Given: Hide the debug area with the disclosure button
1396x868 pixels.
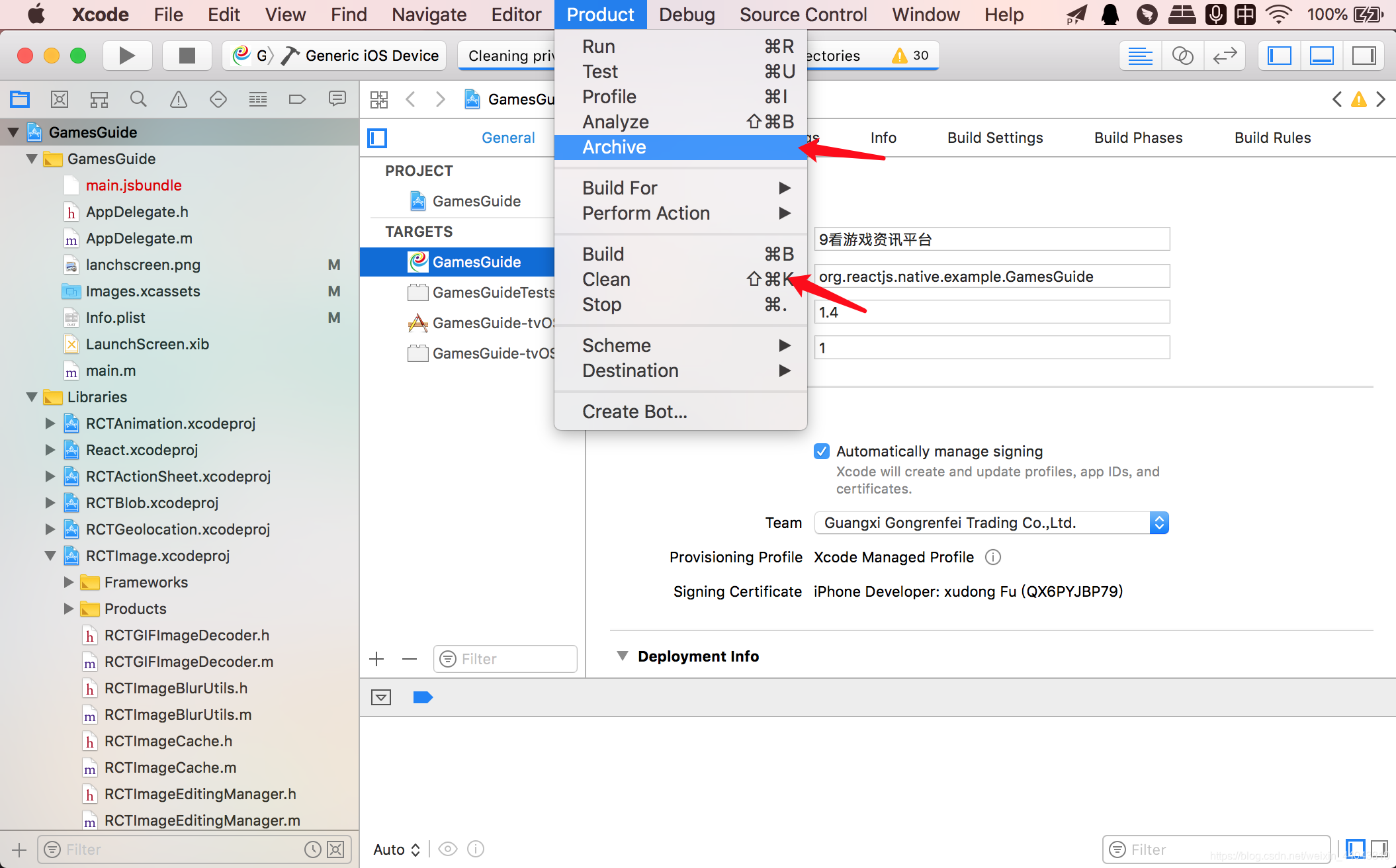Looking at the screenshot, I should point(381,697).
